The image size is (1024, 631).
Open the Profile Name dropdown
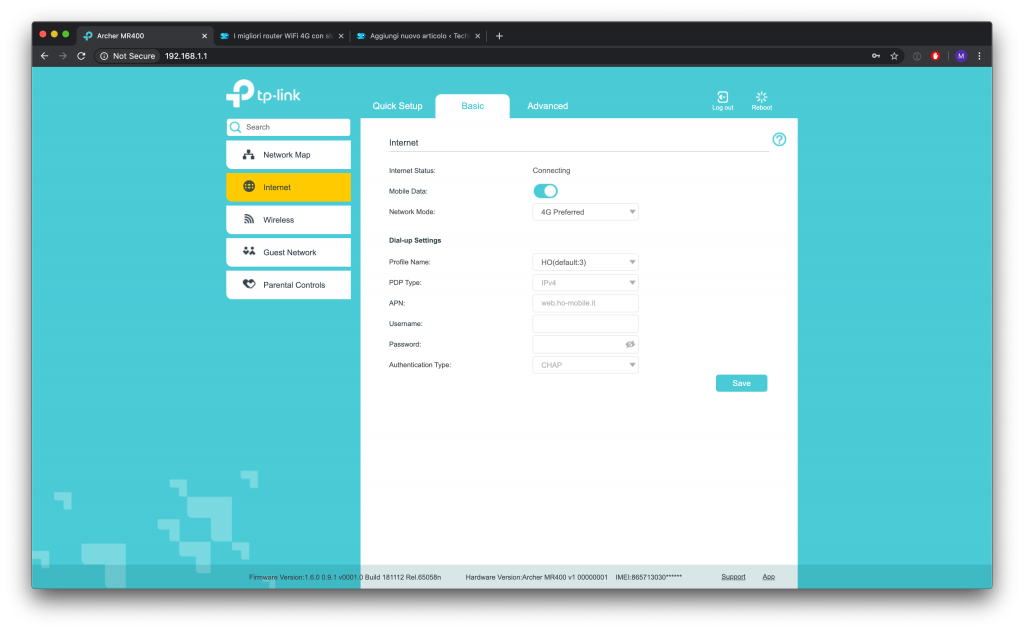(x=585, y=262)
